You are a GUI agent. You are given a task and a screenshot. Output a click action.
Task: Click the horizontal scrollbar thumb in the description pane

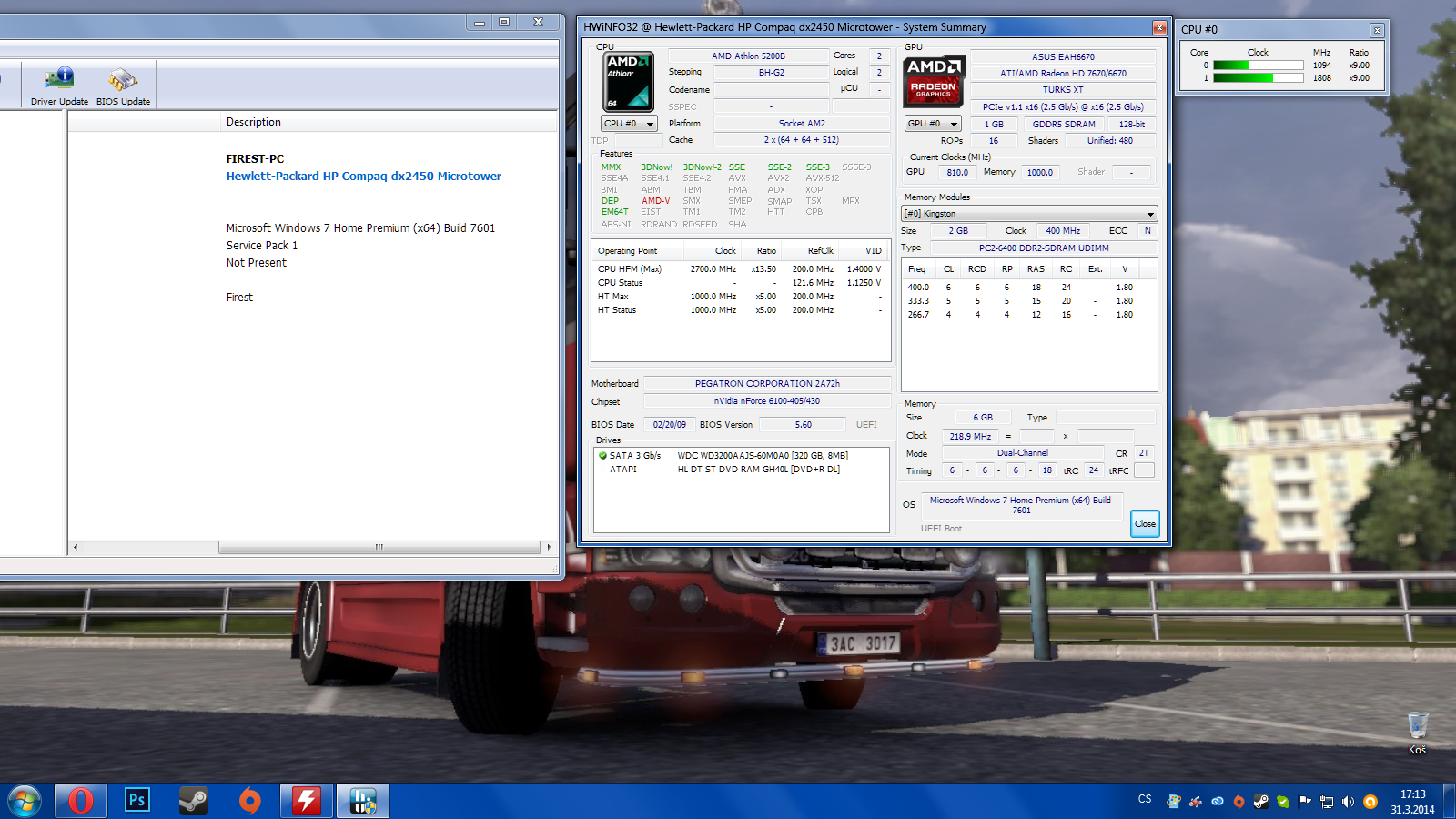pos(379,548)
